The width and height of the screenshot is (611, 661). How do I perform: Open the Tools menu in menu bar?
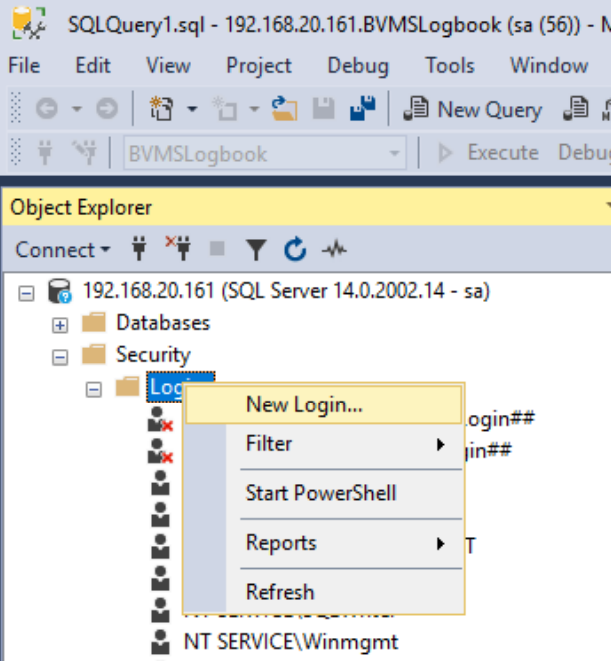449,66
